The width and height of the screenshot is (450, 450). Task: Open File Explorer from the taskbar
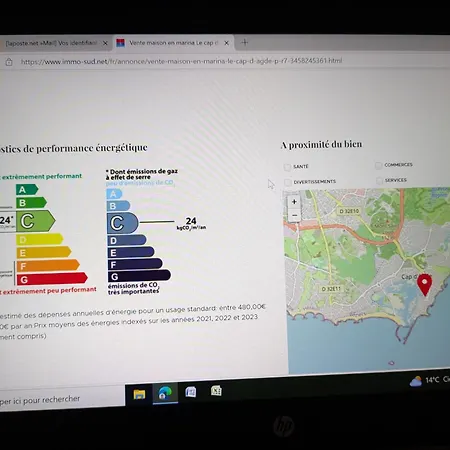click(x=139, y=394)
